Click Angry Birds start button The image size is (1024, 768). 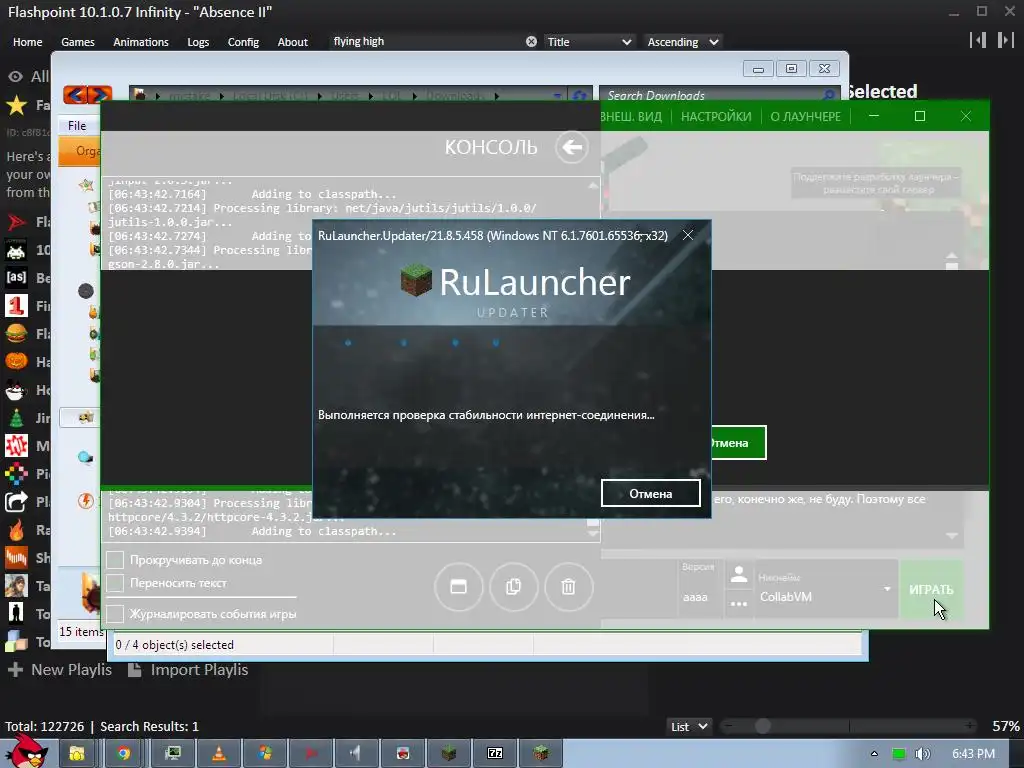(x=27, y=751)
